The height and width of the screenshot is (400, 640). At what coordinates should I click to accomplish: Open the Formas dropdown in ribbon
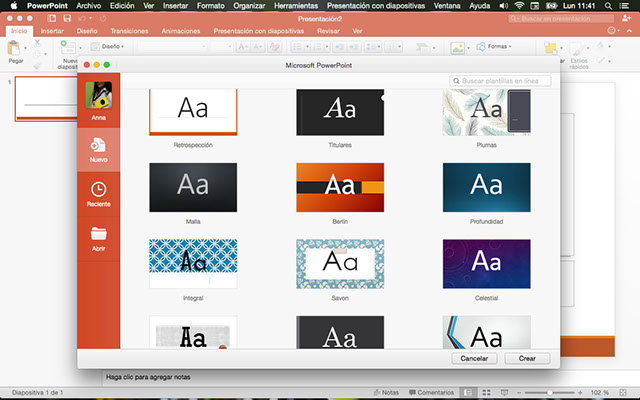497,46
